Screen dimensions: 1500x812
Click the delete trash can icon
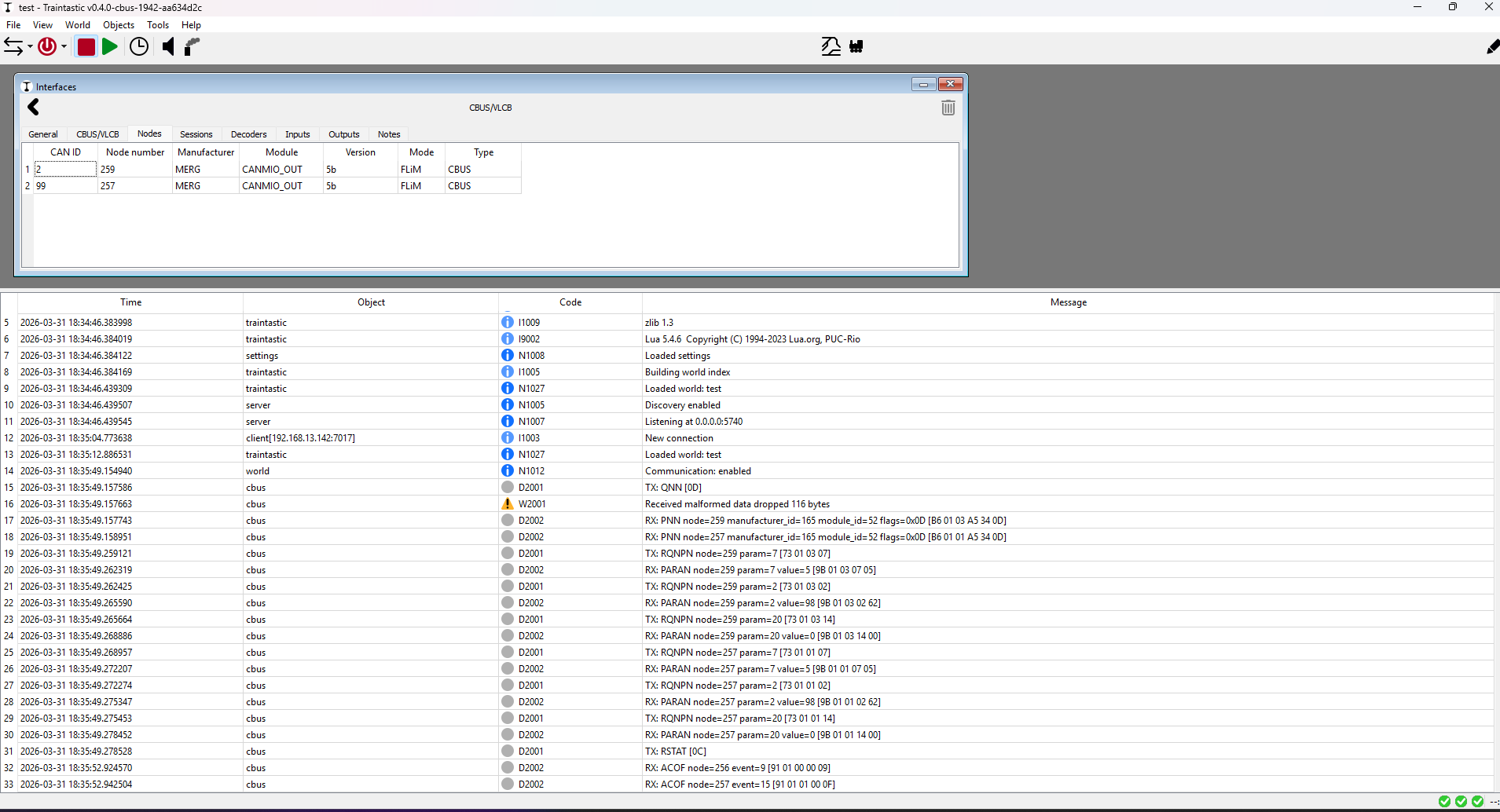(x=948, y=108)
